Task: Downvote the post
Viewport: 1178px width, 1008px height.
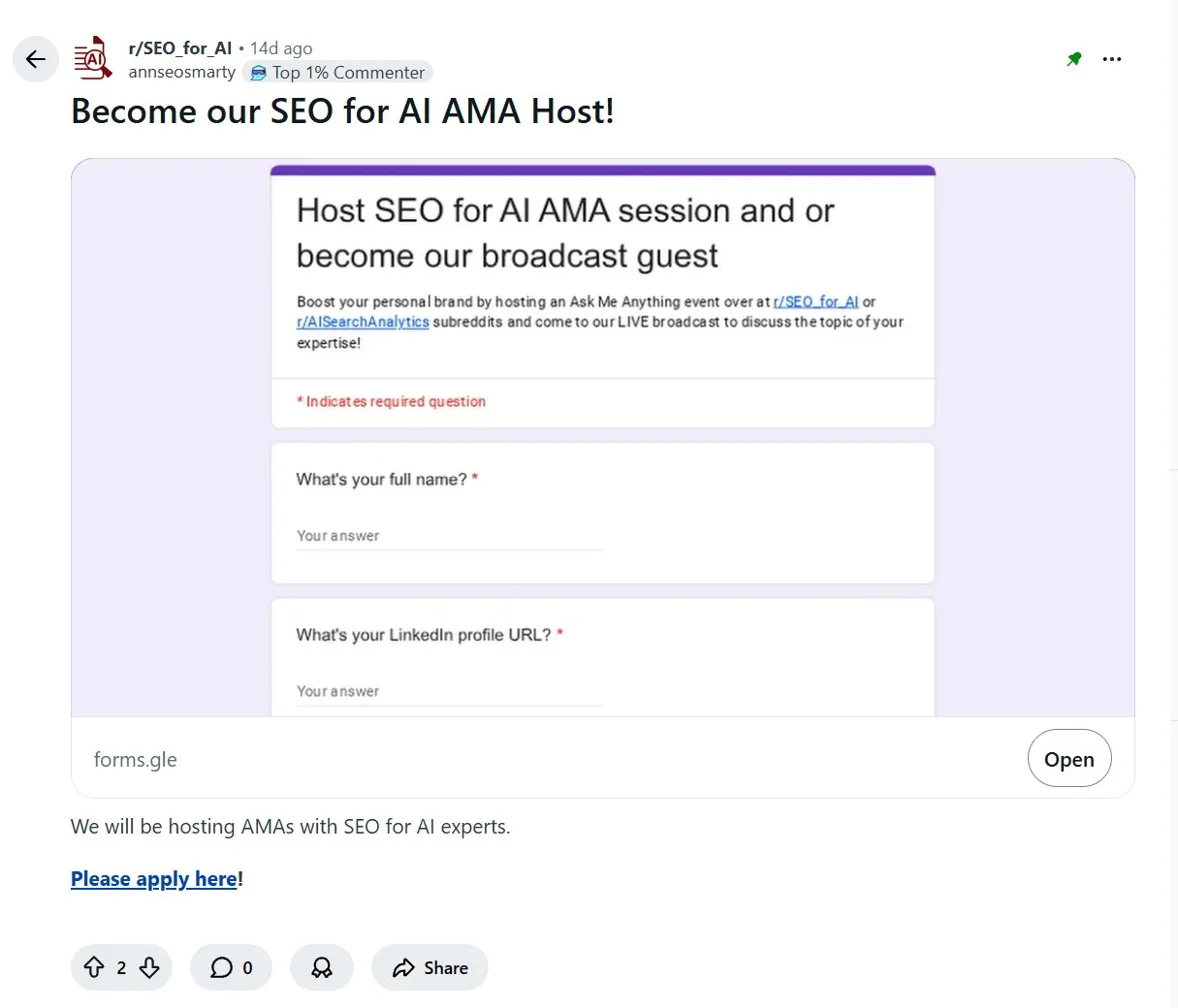Action: coord(148,967)
